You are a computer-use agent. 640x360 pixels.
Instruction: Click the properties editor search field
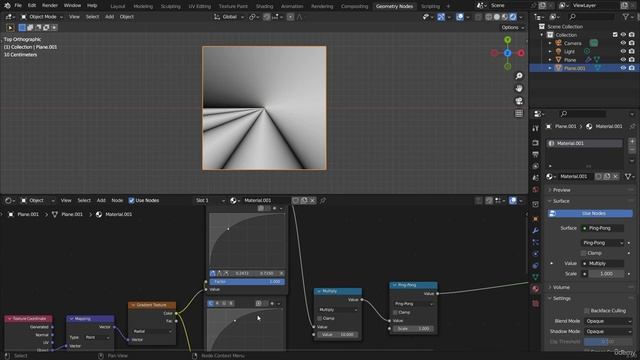[x=583, y=114]
